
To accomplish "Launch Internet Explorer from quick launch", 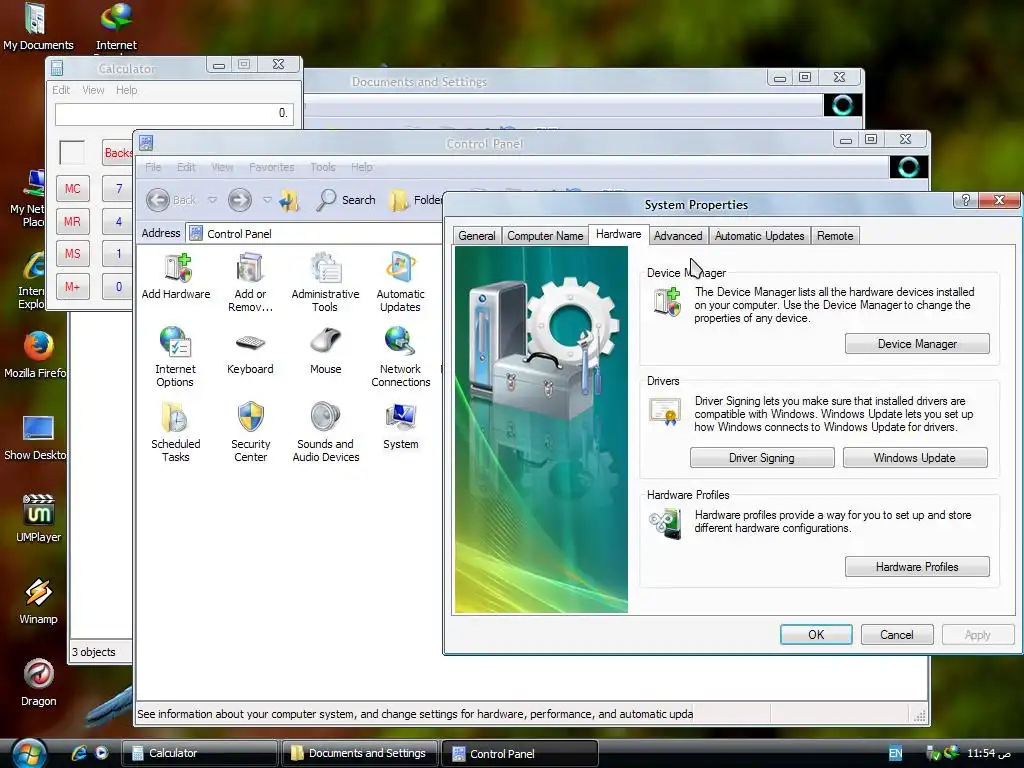I will pyautogui.click(x=79, y=753).
